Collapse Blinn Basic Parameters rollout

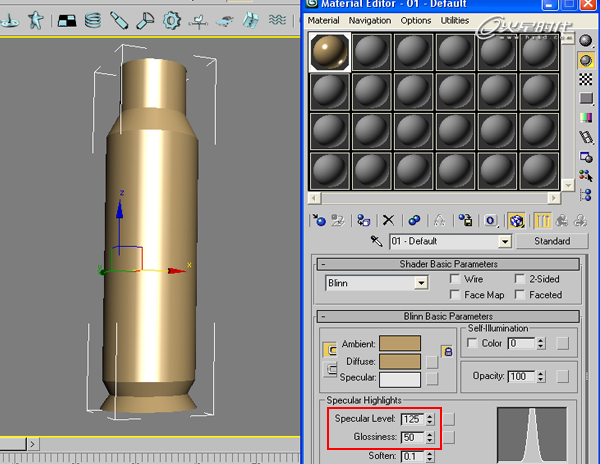pyautogui.click(x=448, y=316)
